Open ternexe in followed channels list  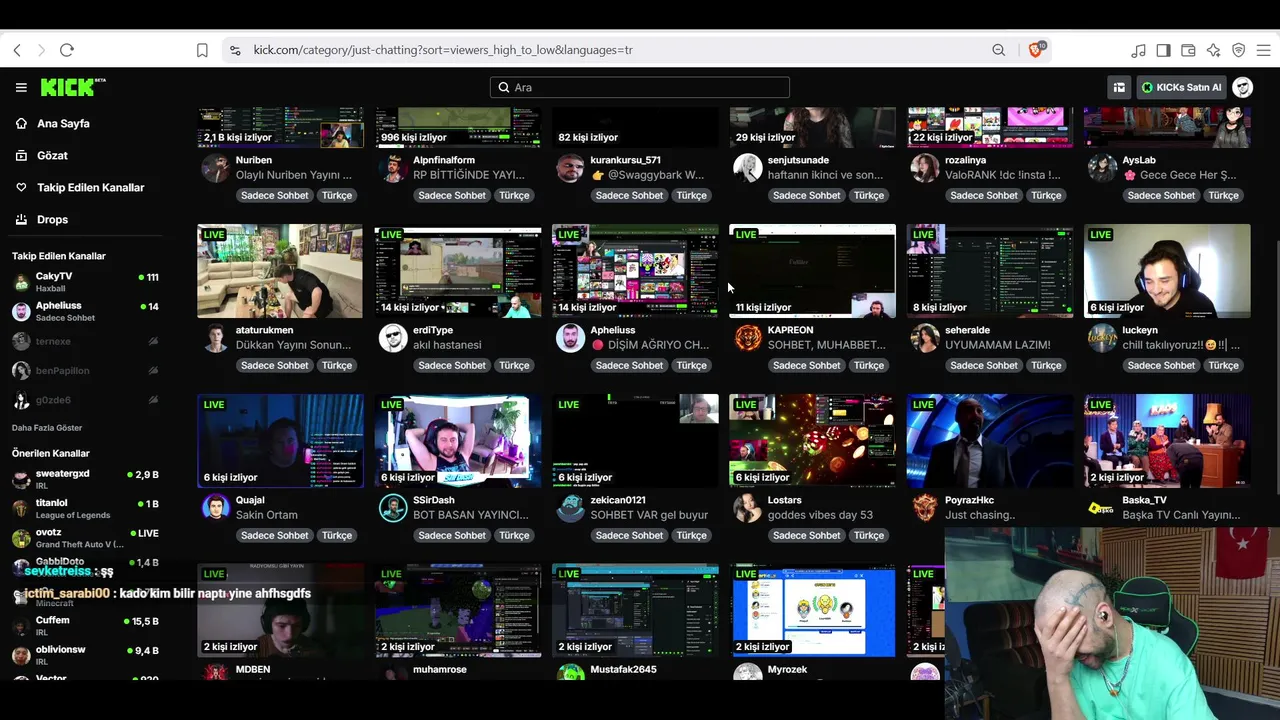(85, 341)
